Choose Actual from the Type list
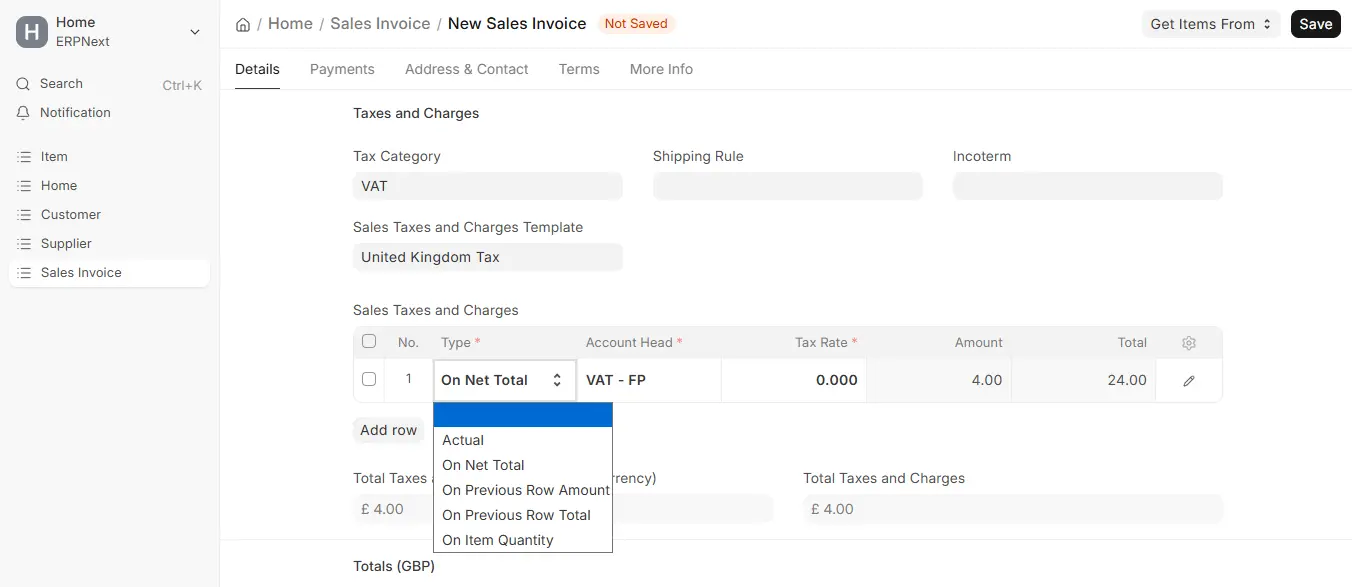1352x587 pixels. pos(523,440)
